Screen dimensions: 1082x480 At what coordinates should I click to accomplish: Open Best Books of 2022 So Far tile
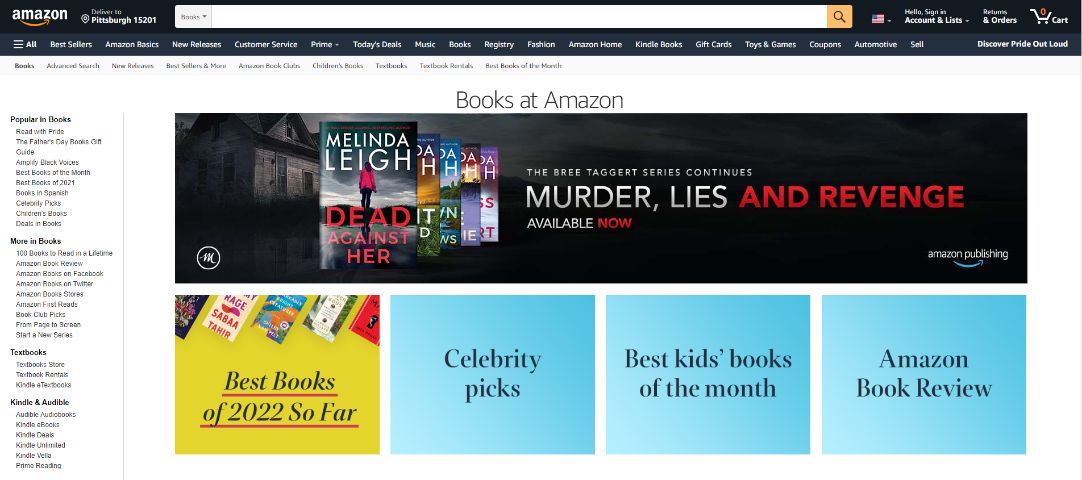(277, 374)
